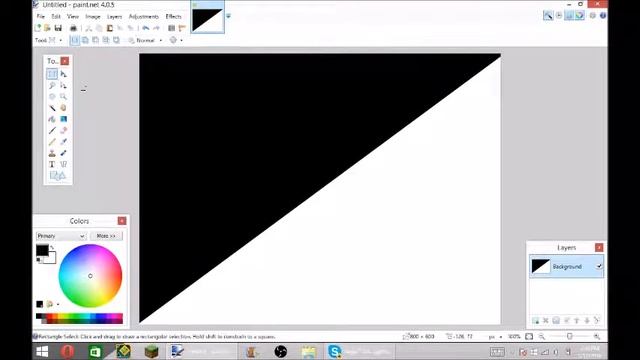Viewport: 640px width, 360px height.
Task: Click the Print toolbar icon
Action: tap(73, 28)
